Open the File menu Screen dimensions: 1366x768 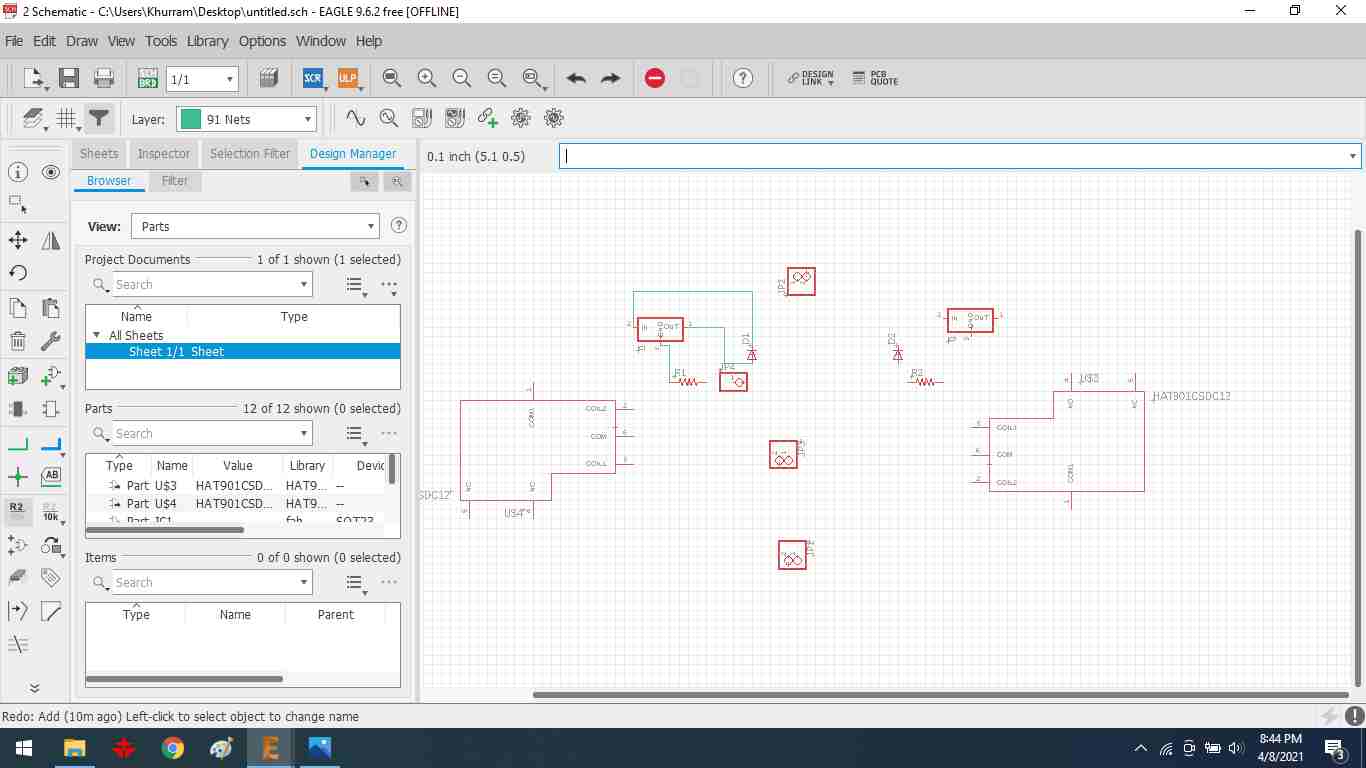point(14,41)
